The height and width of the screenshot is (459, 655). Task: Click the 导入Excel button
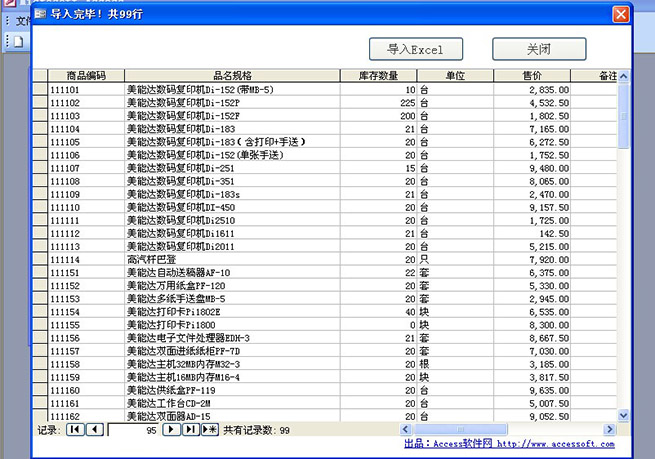pos(416,49)
